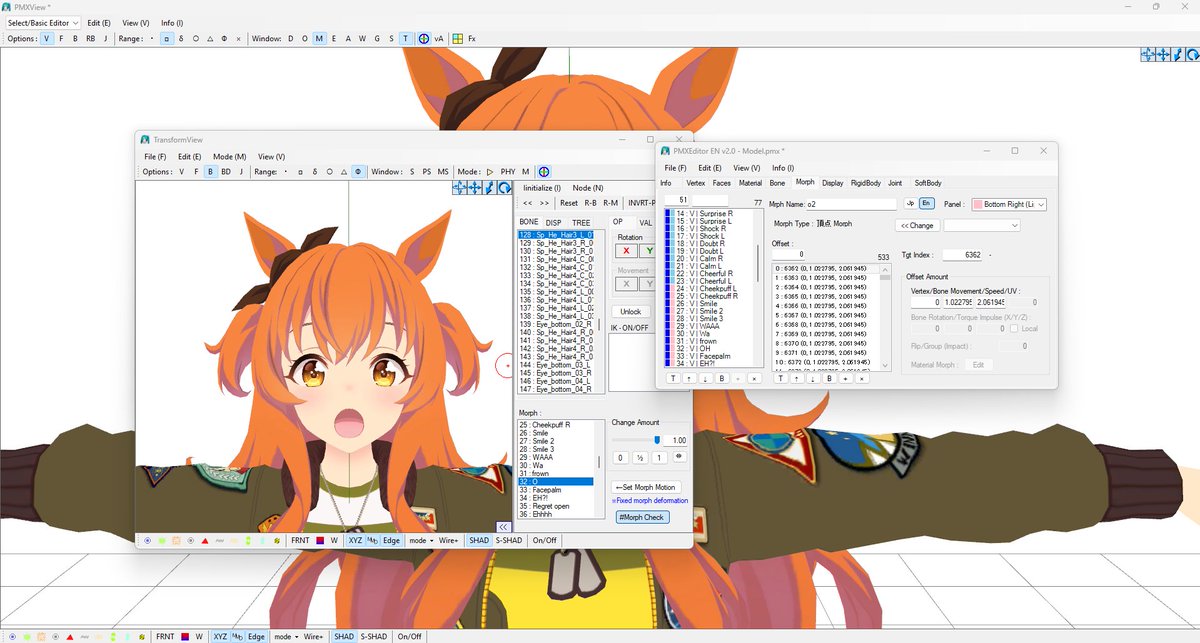Viewport: 1200px width, 643px height.
Task: Click the ½ change amount button
Action: point(640,457)
